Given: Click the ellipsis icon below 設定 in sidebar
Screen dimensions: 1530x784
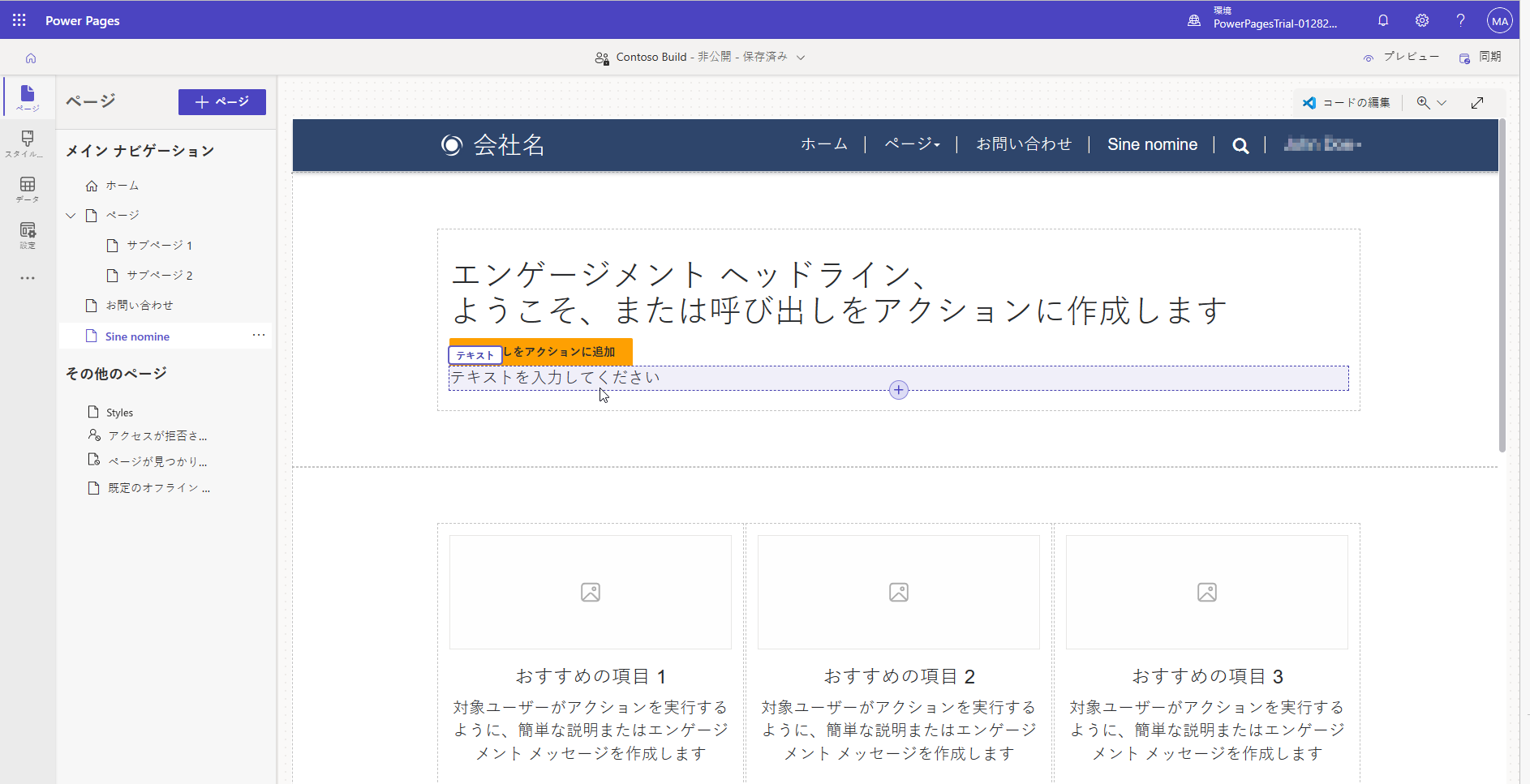Looking at the screenshot, I should coord(27,278).
